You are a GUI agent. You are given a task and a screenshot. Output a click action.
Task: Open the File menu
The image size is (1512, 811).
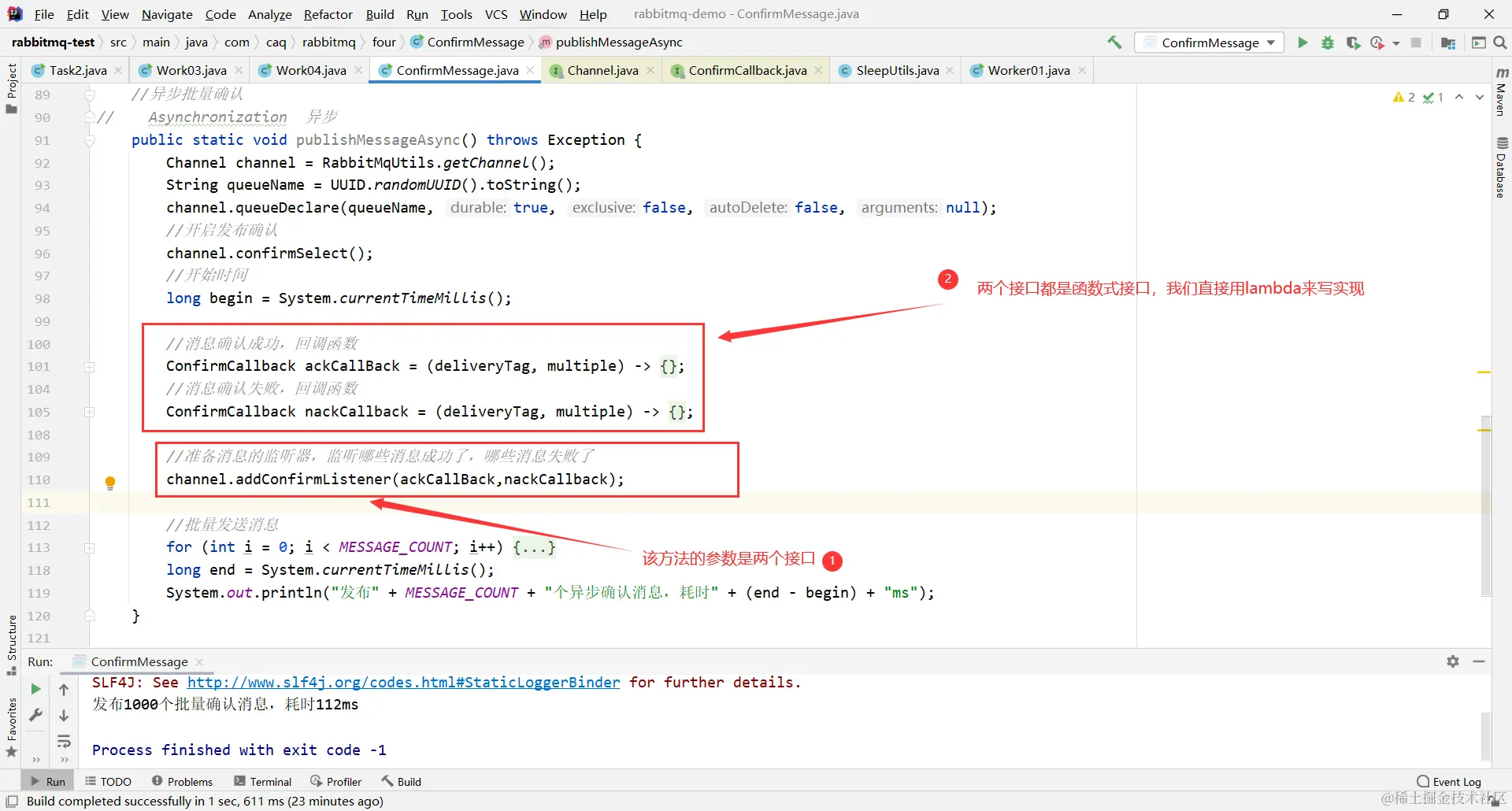point(44,14)
